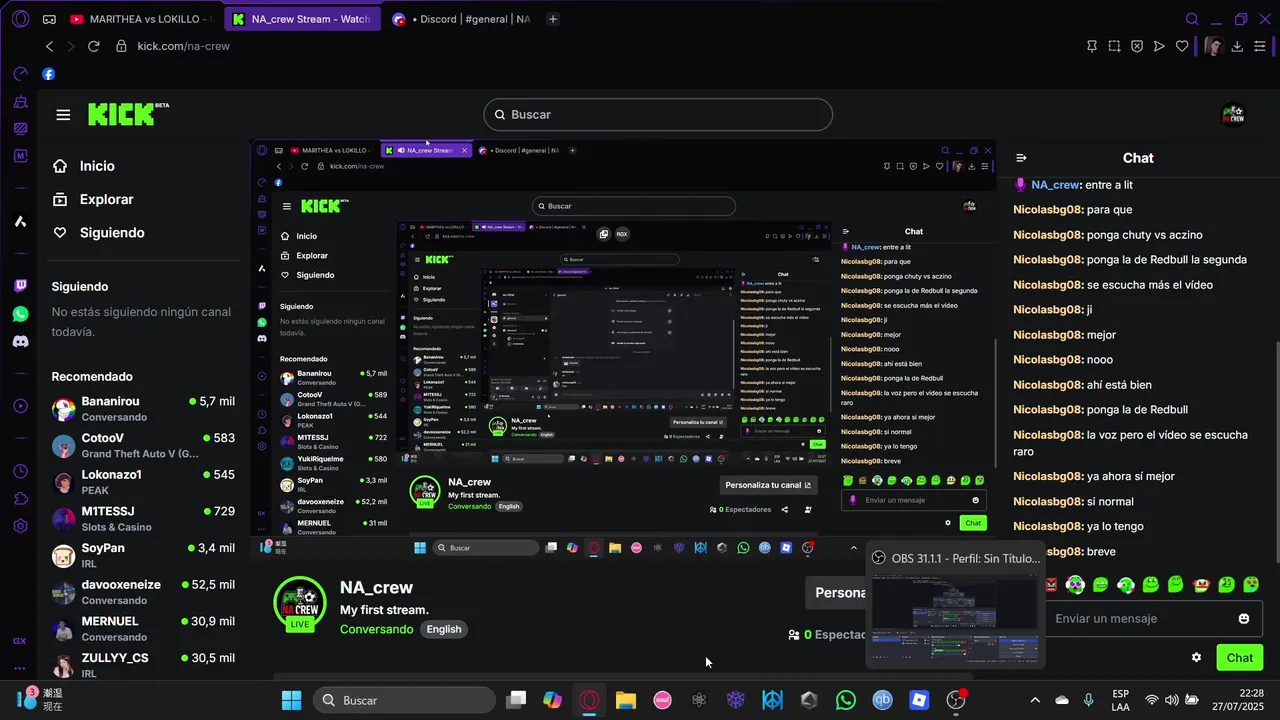Open the Opera GX main menu logo
This screenshot has height=720, width=1280.
(x=20, y=19)
